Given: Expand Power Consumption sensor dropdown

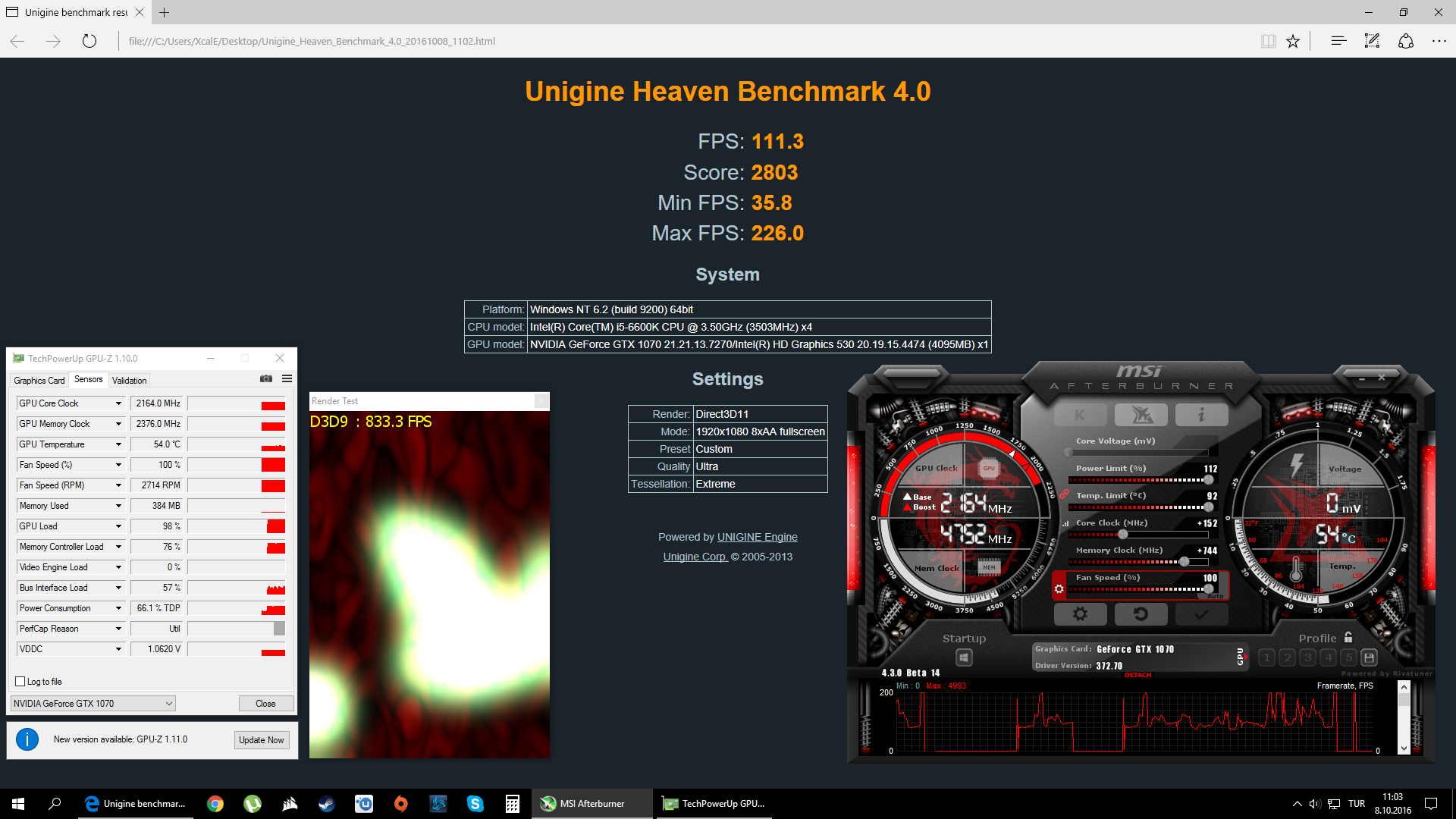Looking at the screenshot, I should pos(118,608).
